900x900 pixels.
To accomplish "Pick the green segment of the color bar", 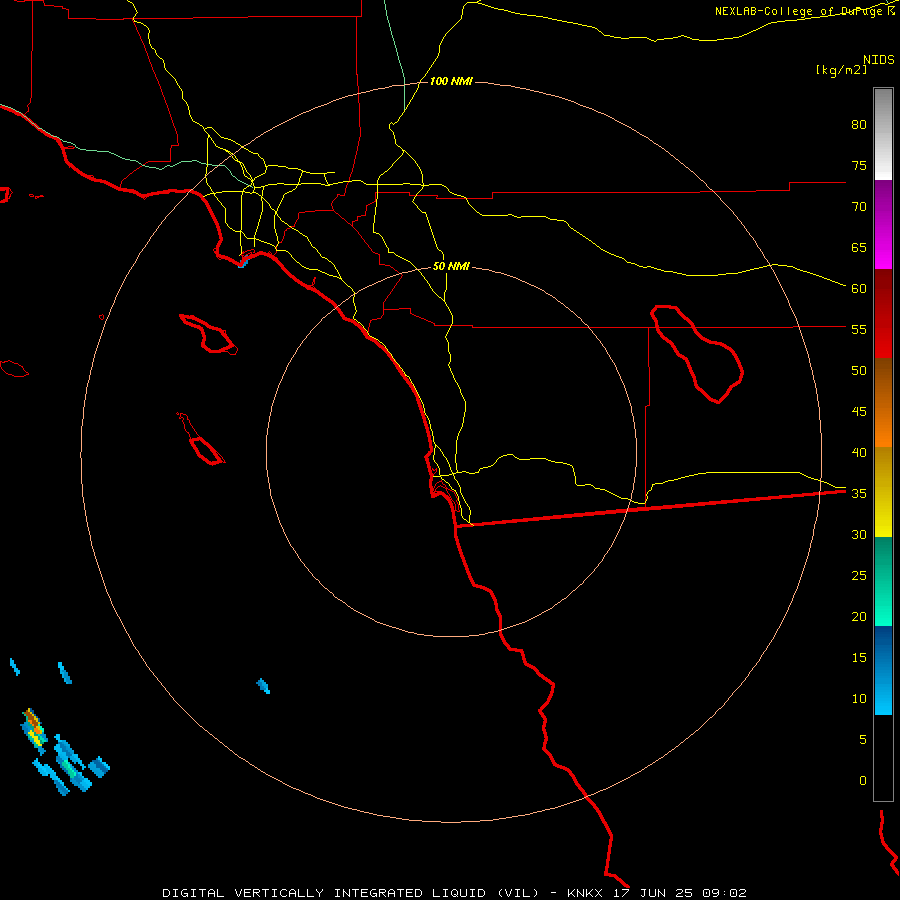I will point(883,581).
